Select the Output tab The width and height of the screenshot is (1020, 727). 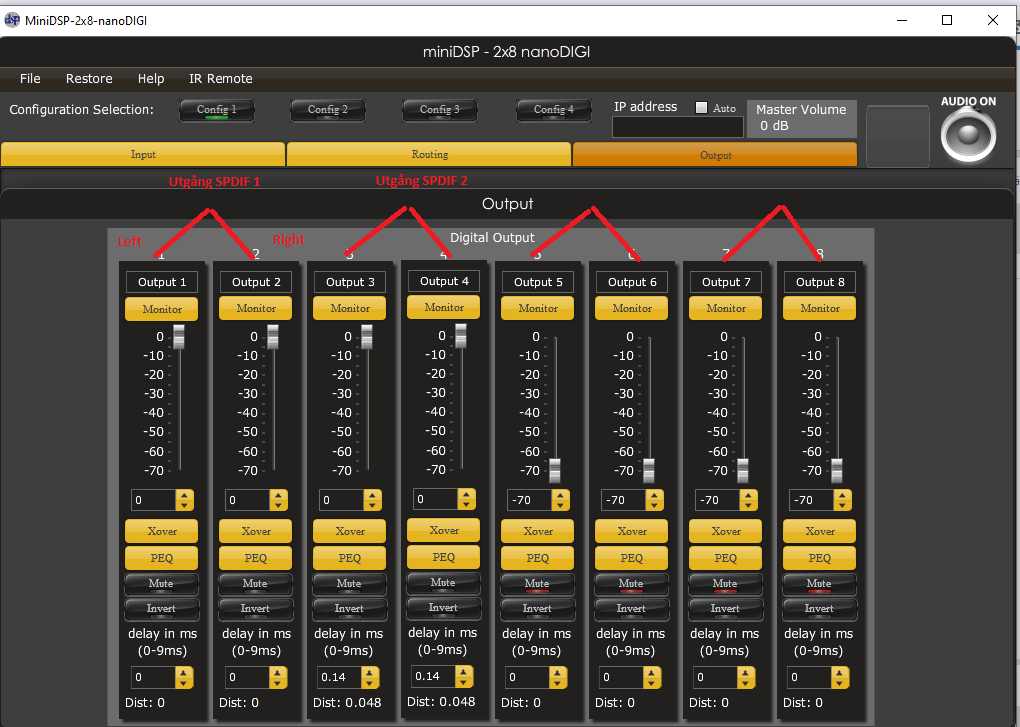click(715, 155)
